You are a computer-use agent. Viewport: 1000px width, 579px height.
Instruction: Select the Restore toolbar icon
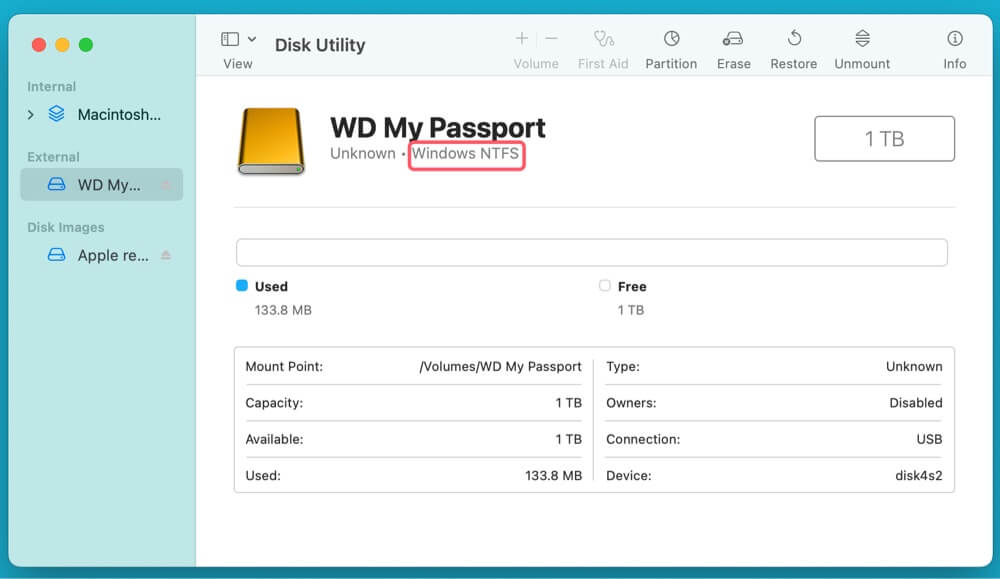[794, 39]
